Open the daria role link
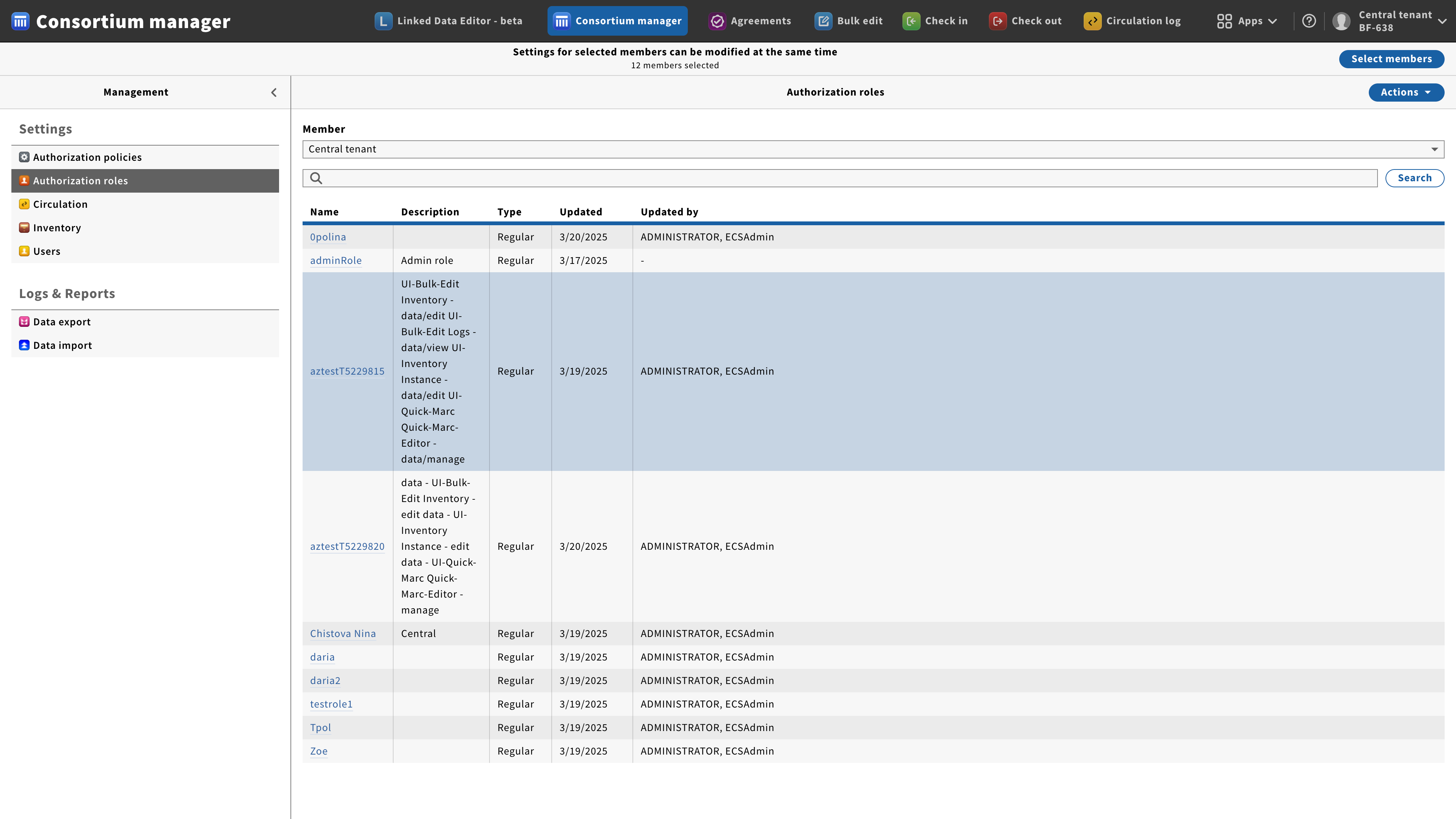1456x819 pixels. (x=322, y=657)
